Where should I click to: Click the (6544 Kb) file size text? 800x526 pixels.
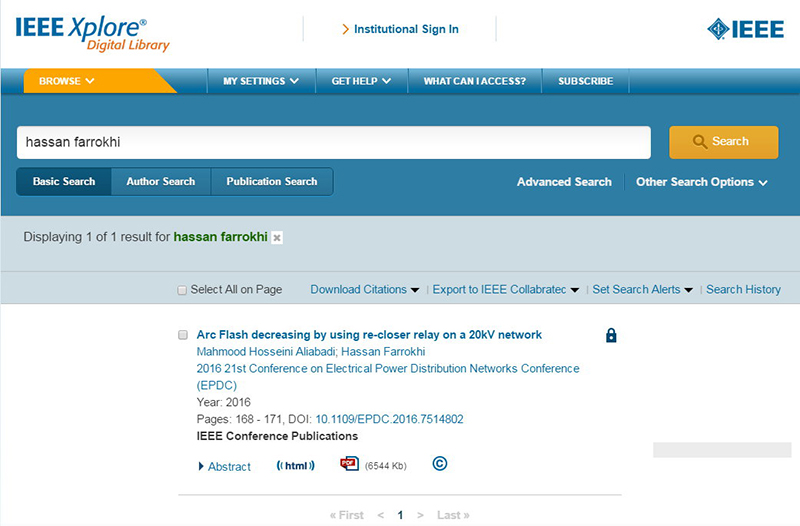[x=386, y=466]
